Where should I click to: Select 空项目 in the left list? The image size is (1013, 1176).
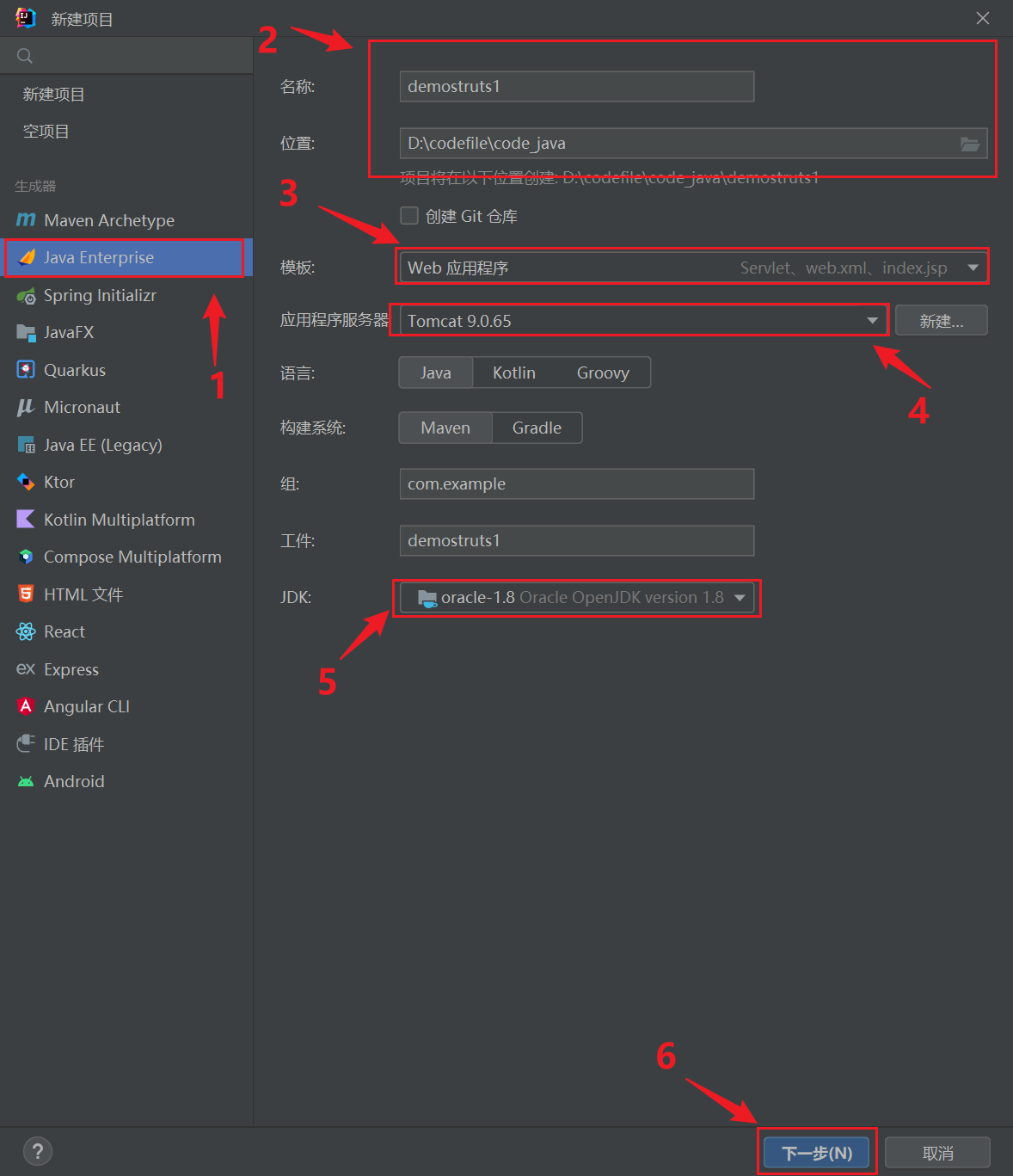coord(126,132)
